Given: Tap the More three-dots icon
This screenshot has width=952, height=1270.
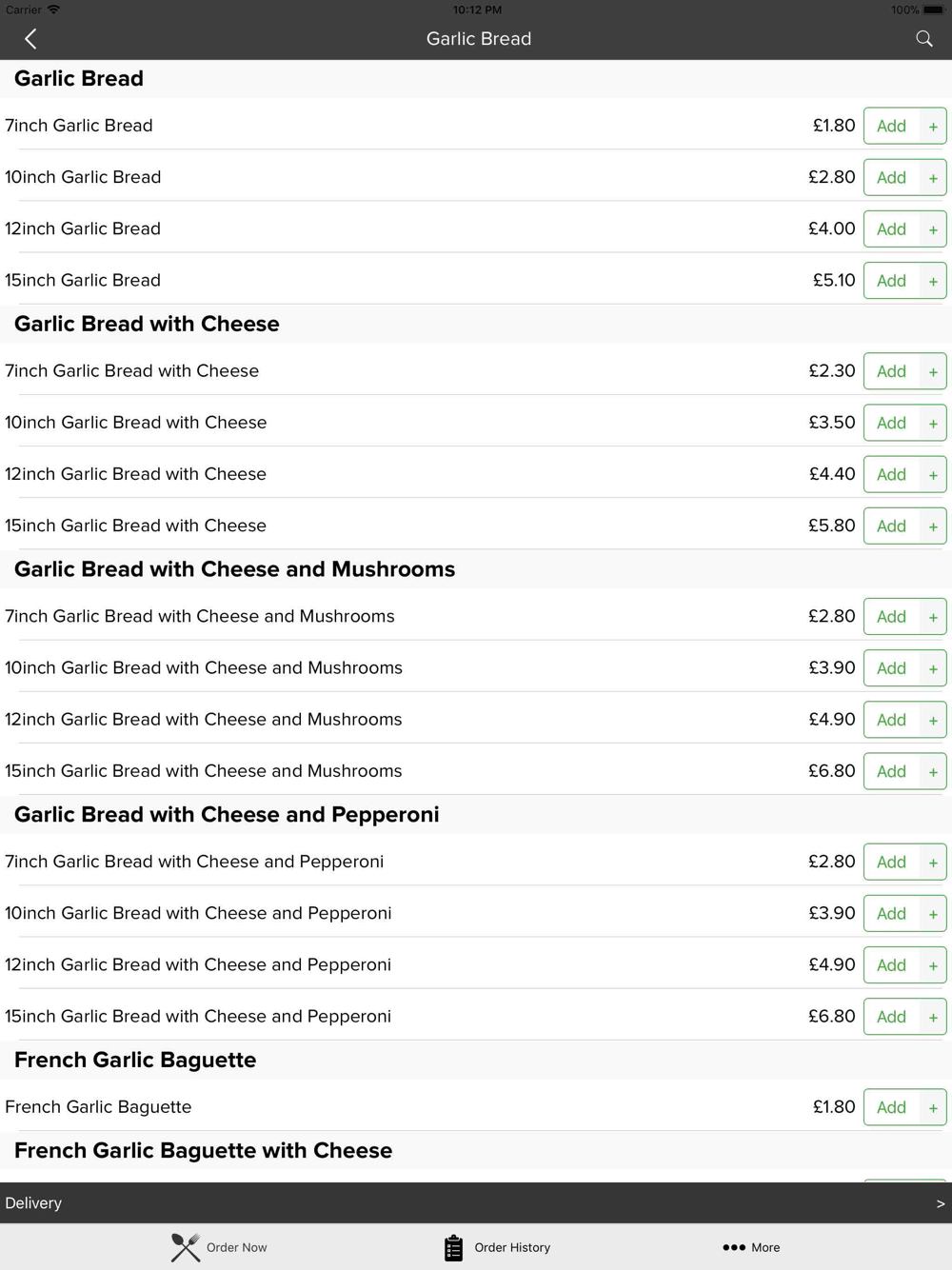Looking at the screenshot, I should point(734,1247).
